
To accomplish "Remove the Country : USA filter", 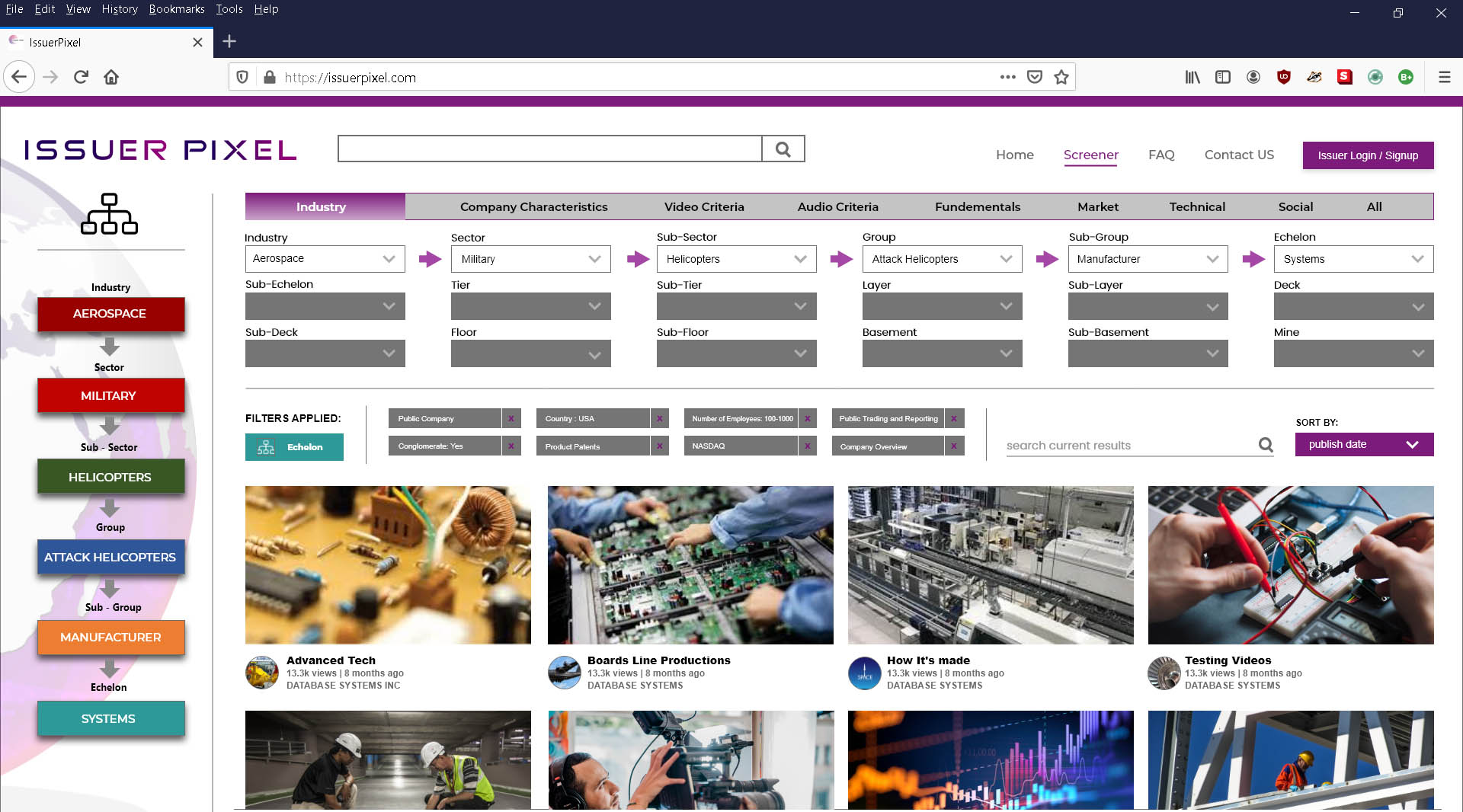I will click(660, 418).
